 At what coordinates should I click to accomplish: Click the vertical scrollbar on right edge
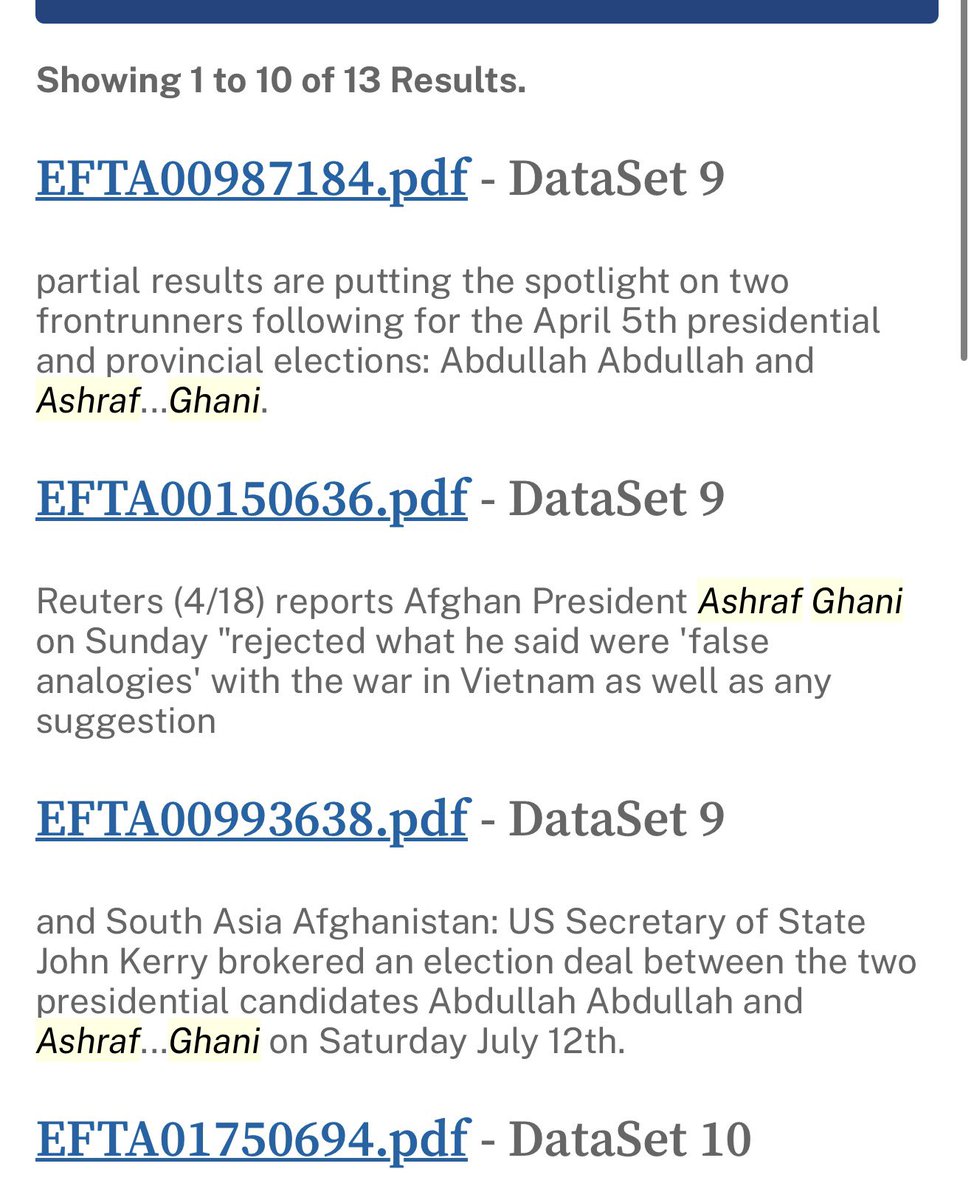(964, 180)
